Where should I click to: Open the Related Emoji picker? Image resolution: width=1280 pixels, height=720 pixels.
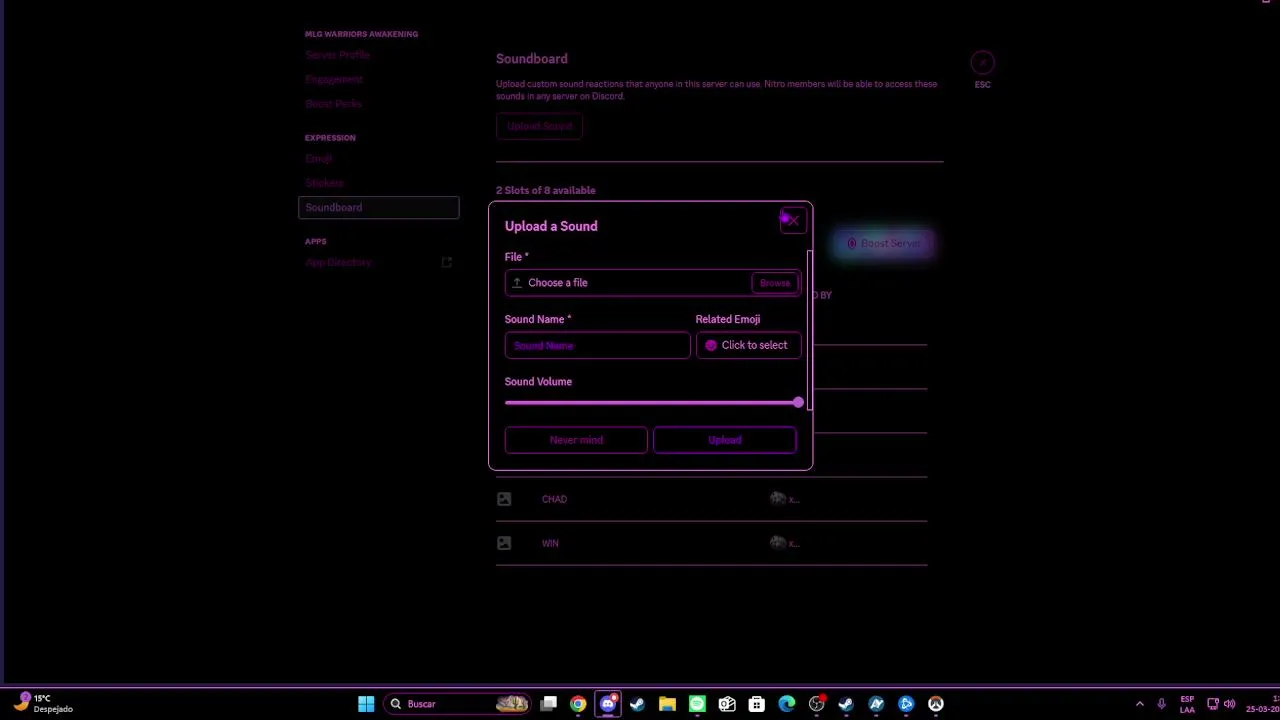(x=748, y=345)
